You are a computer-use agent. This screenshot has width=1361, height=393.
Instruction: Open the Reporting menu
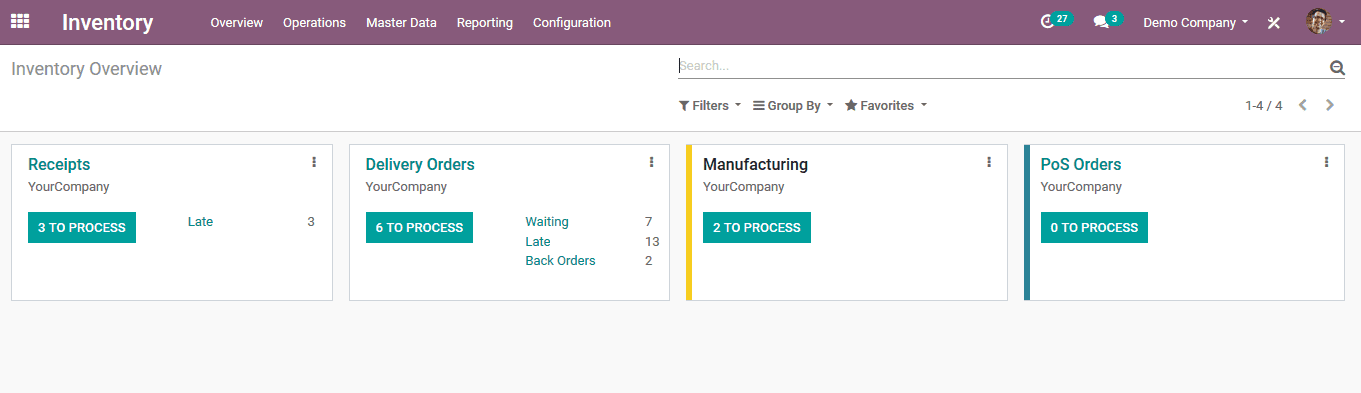(x=485, y=22)
